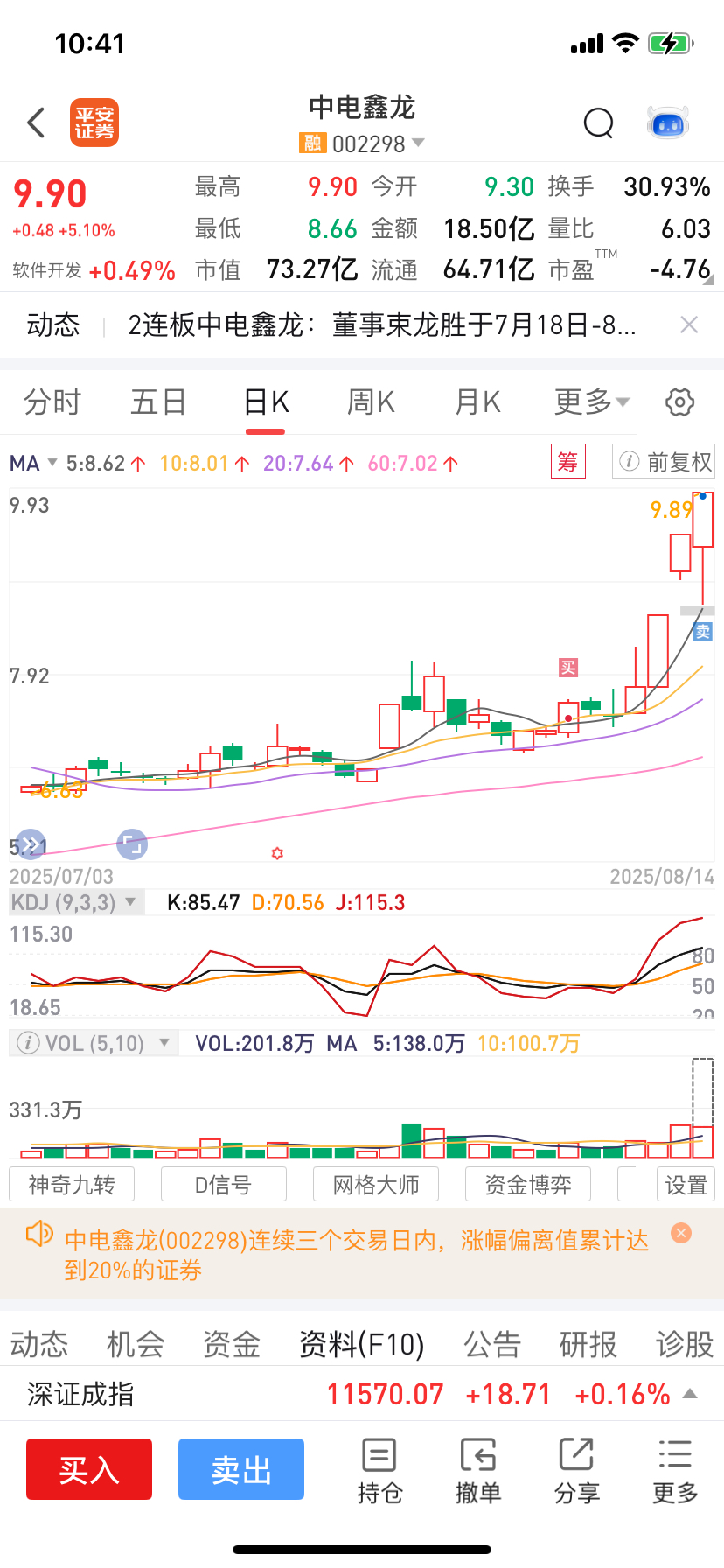
Task: Expand the 更多 chart periods dropdown
Action: pos(592,402)
